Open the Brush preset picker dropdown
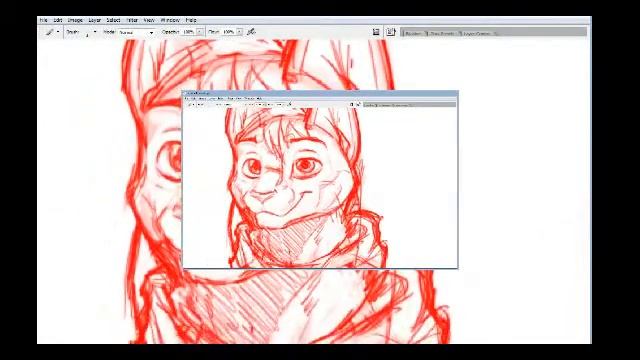Image resolution: width=640 pixels, height=360 pixels. (x=95, y=32)
